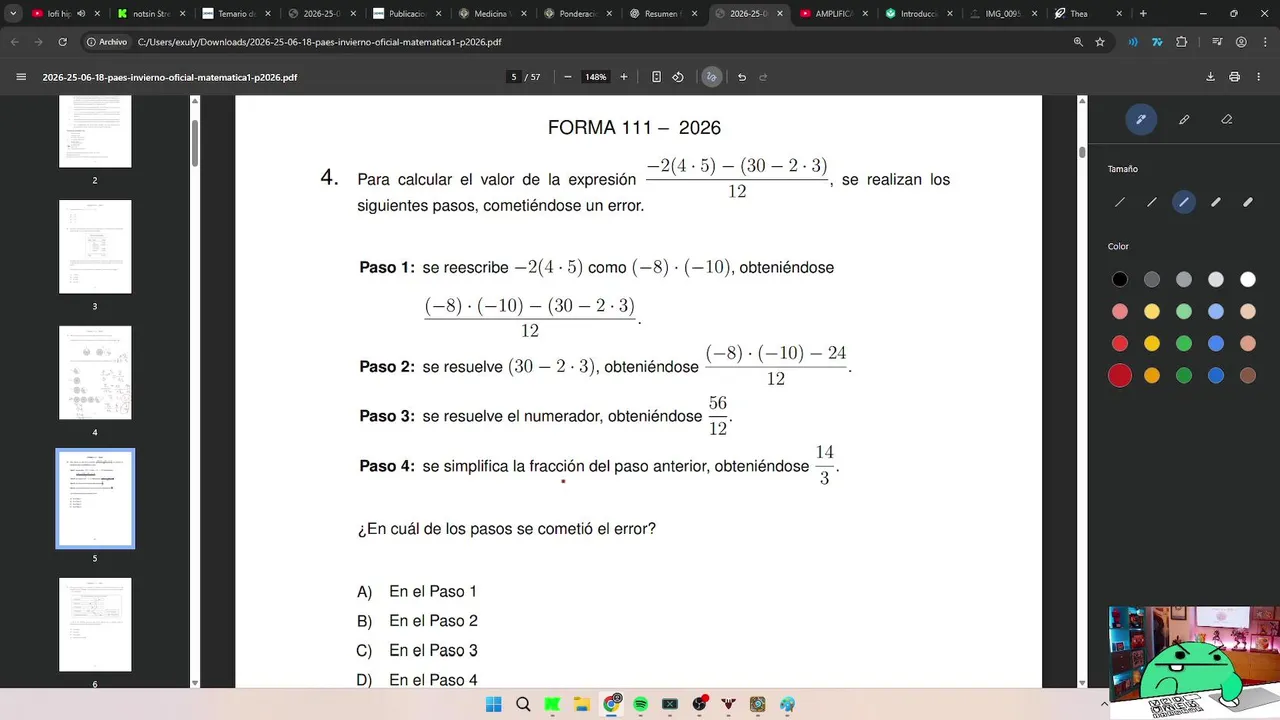Open page 3 thumbnail

coord(95,247)
